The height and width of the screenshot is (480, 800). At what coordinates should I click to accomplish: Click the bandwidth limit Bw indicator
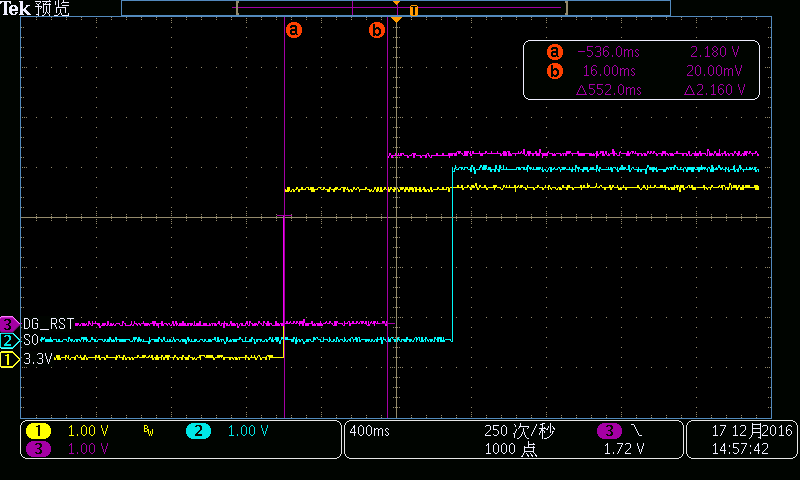pyautogui.click(x=148, y=432)
